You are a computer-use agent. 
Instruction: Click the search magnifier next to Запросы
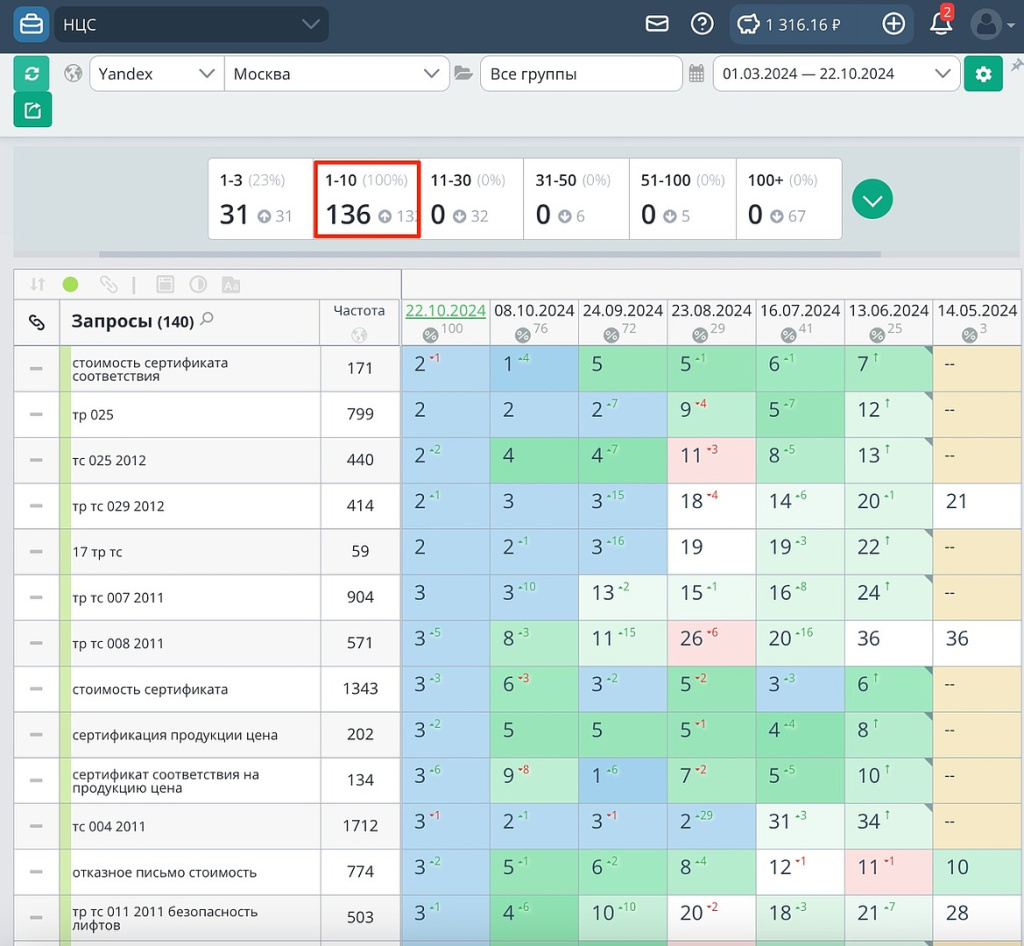pos(207,320)
